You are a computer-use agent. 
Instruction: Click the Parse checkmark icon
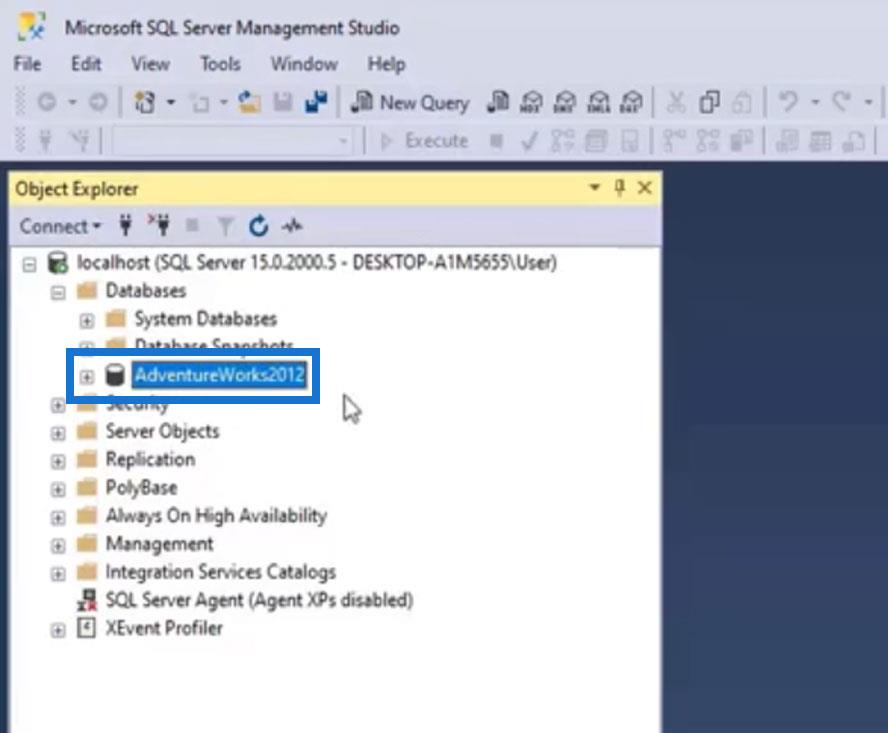point(529,141)
